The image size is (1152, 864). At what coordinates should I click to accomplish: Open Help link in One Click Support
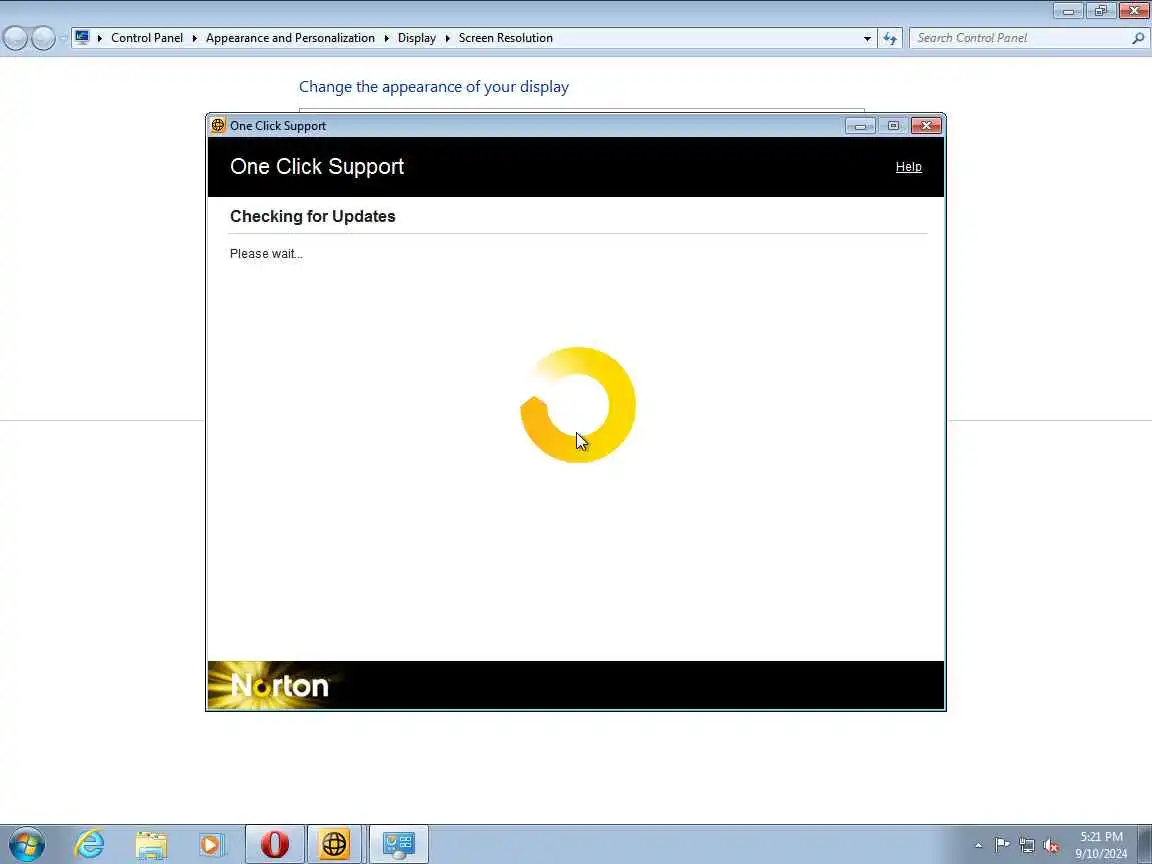click(908, 167)
